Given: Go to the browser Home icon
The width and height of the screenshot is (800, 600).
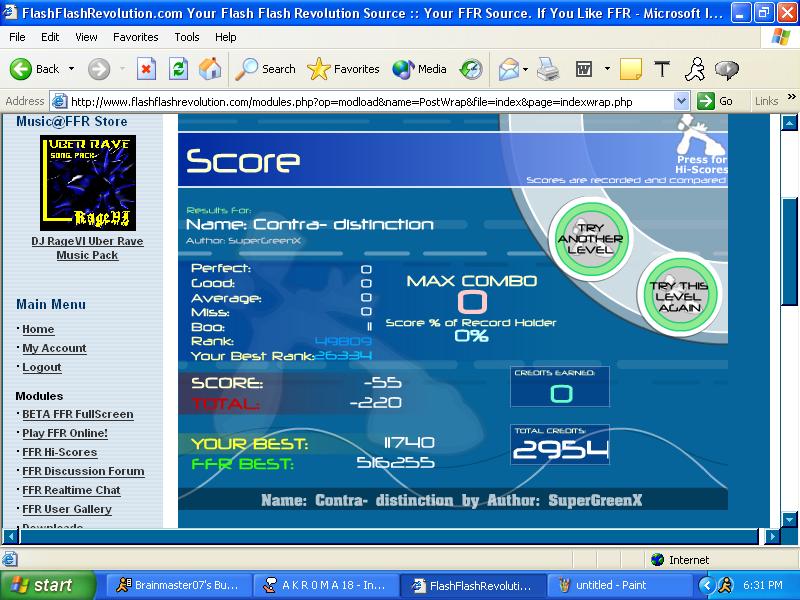Looking at the screenshot, I should pos(210,69).
